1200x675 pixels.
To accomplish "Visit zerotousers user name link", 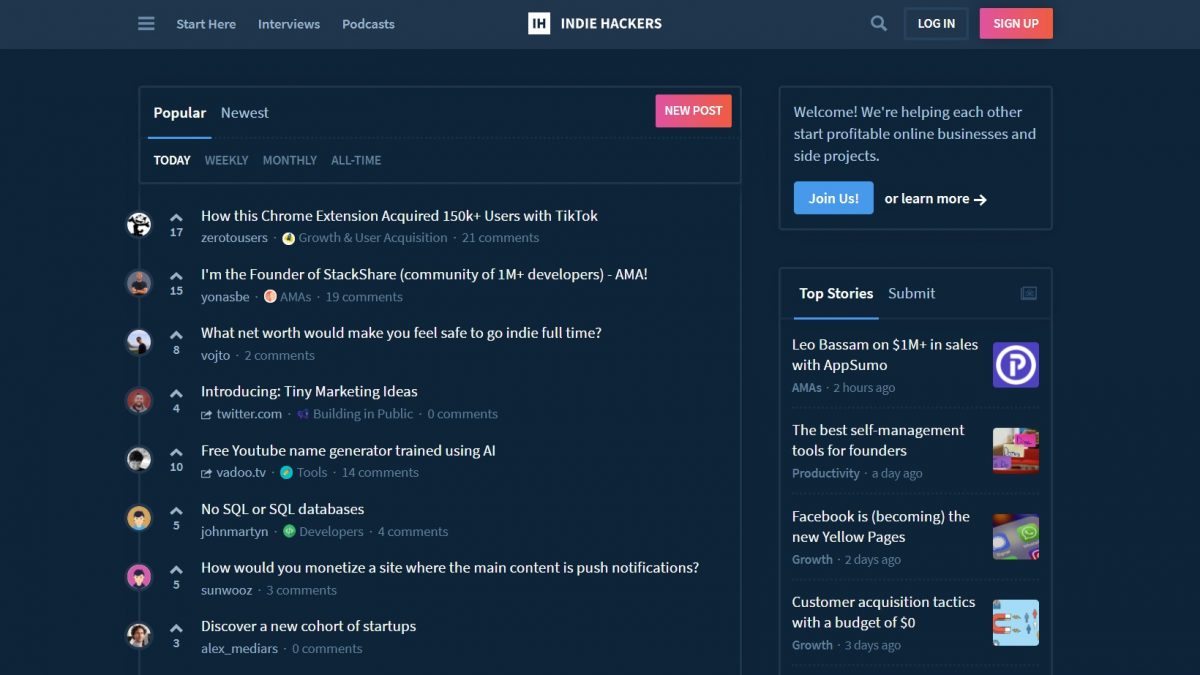I will point(234,238).
